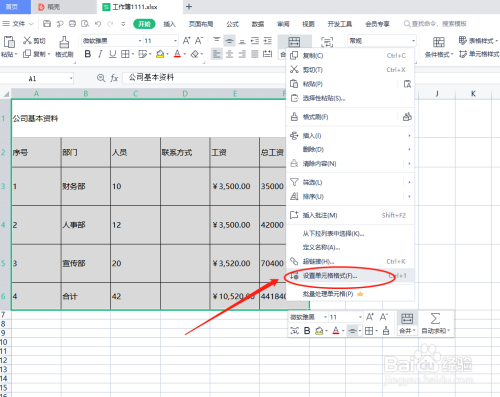Expand the Name Box A1 dropdown arrow
500x397 pixels.
pyautogui.click(x=71, y=79)
